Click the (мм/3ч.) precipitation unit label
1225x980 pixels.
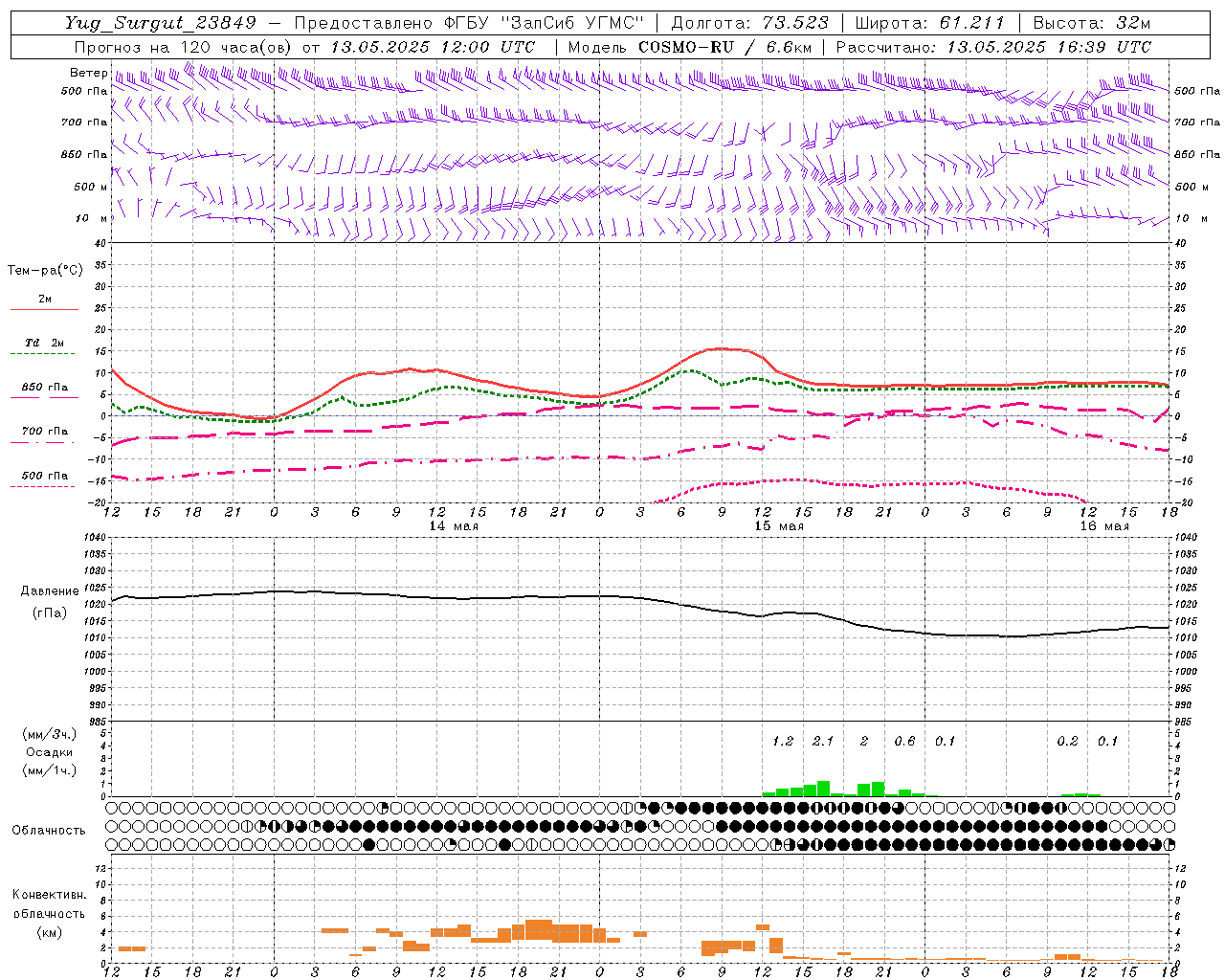50,734
